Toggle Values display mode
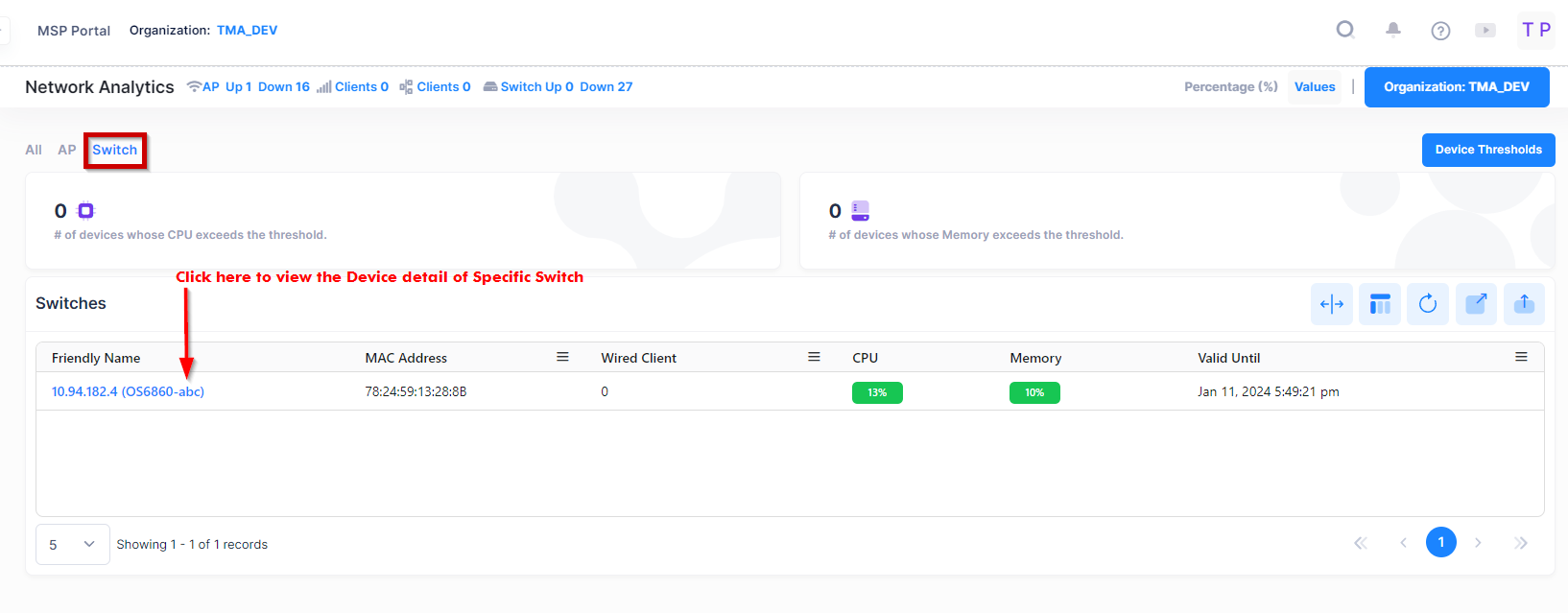 click(1315, 86)
